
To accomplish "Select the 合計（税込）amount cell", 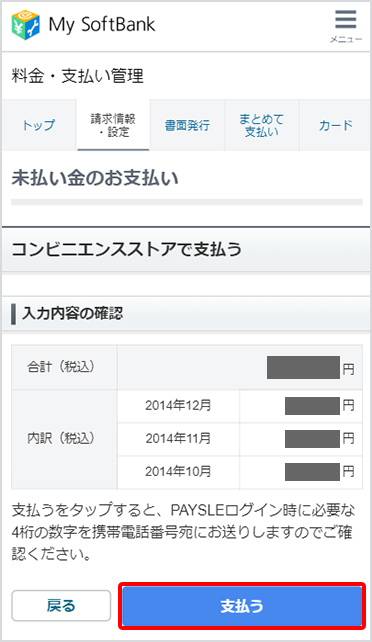I will point(240,367).
